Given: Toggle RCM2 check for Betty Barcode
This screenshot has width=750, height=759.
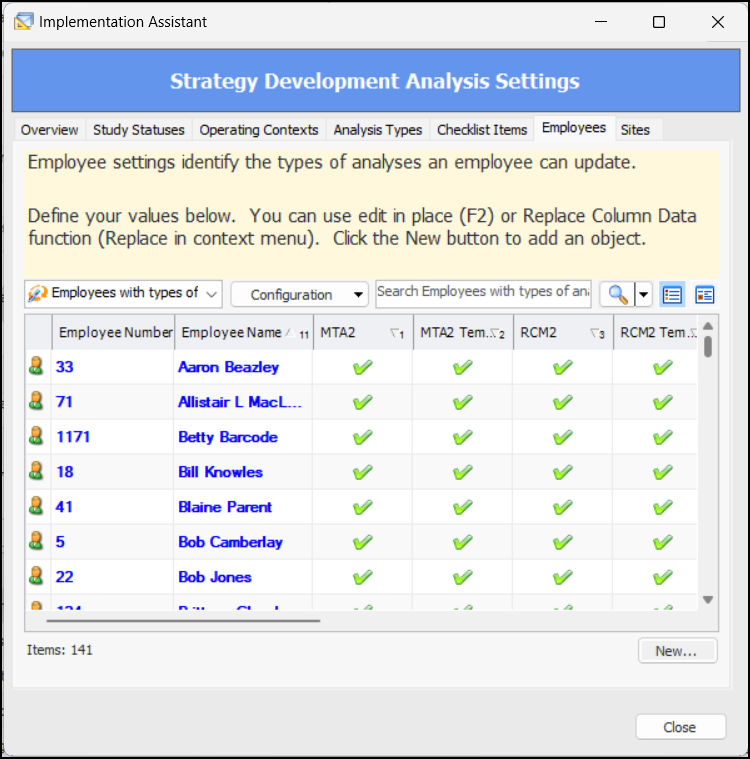Looking at the screenshot, I should (x=563, y=437).
